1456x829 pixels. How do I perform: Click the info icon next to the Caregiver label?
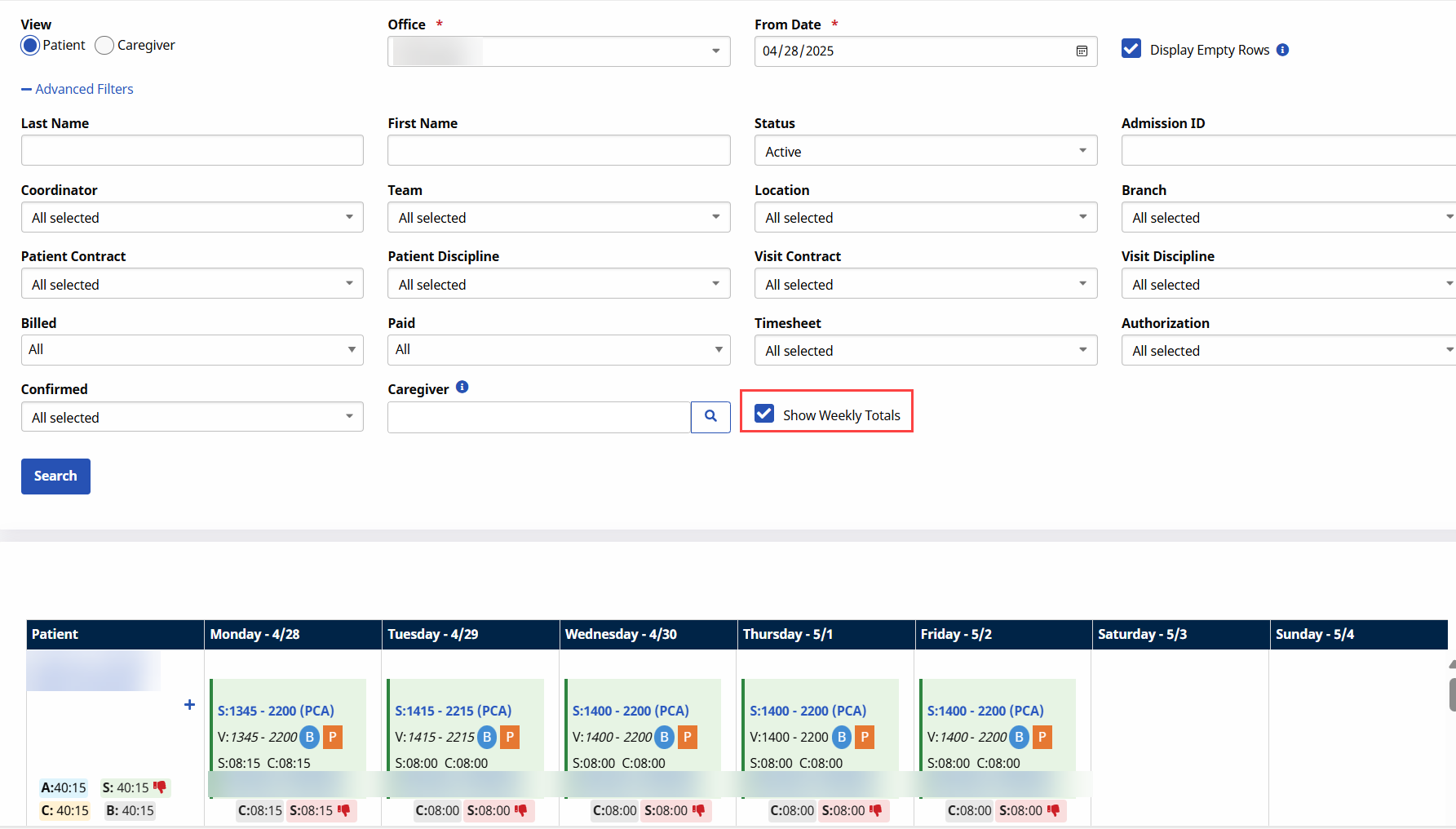(x=462, y=388)
